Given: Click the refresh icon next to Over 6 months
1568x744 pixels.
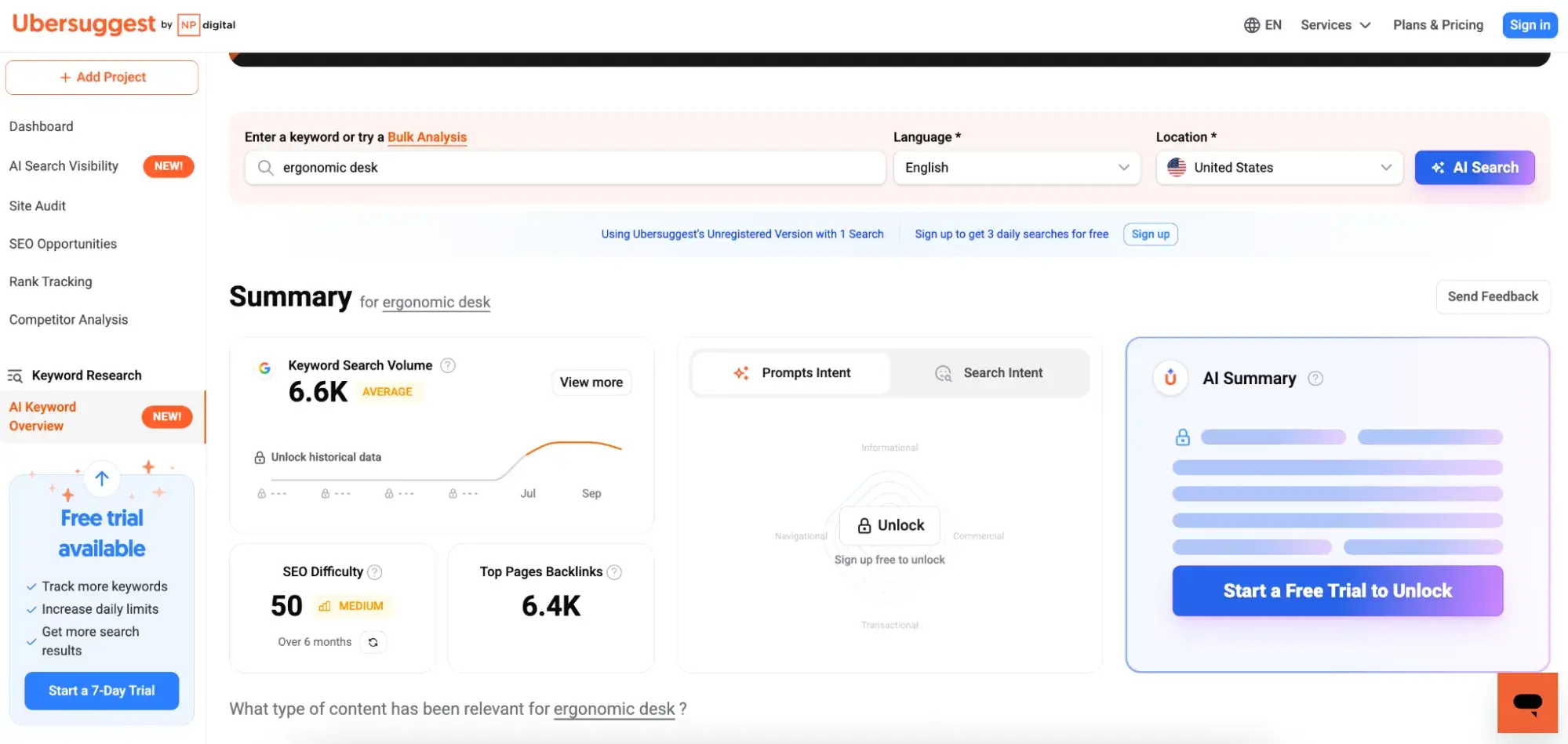Looking at the screenshot, I should click(373, 641).
